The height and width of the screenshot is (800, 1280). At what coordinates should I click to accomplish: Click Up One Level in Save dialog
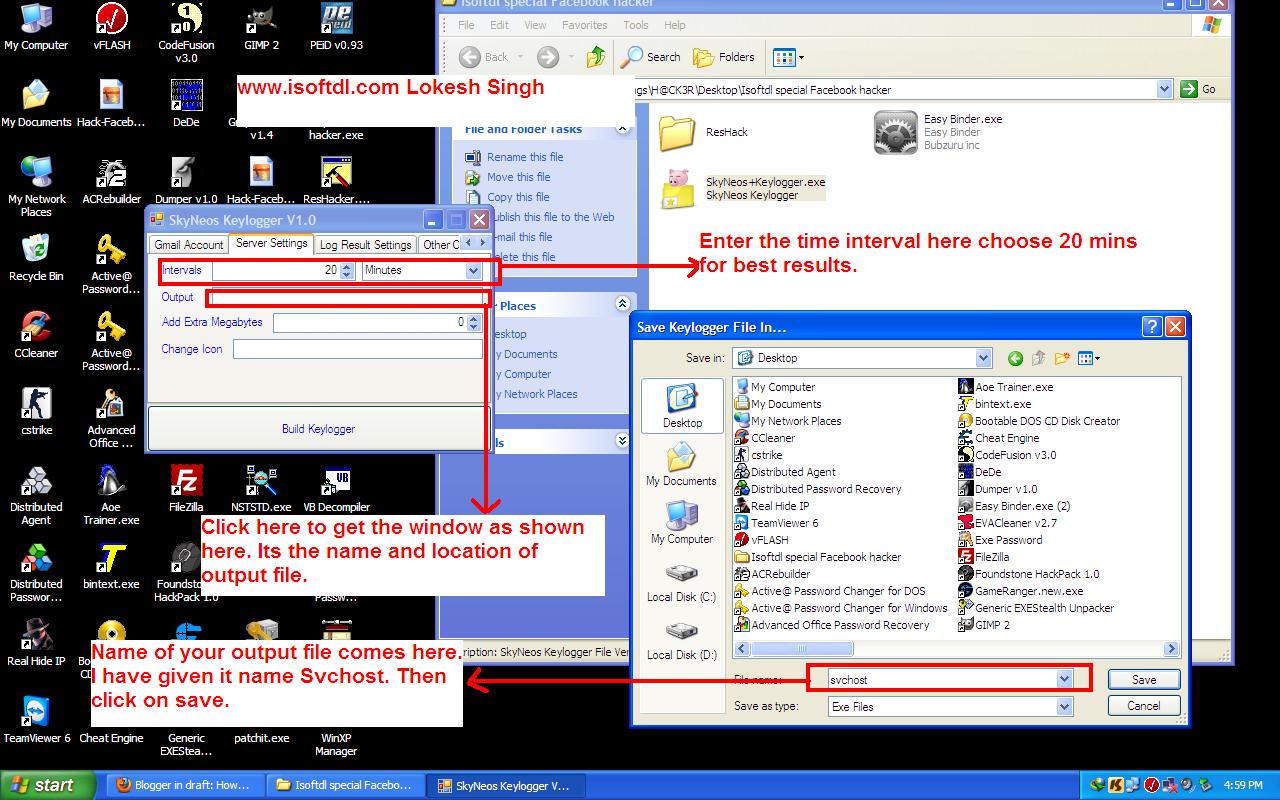click(1038, 358)
